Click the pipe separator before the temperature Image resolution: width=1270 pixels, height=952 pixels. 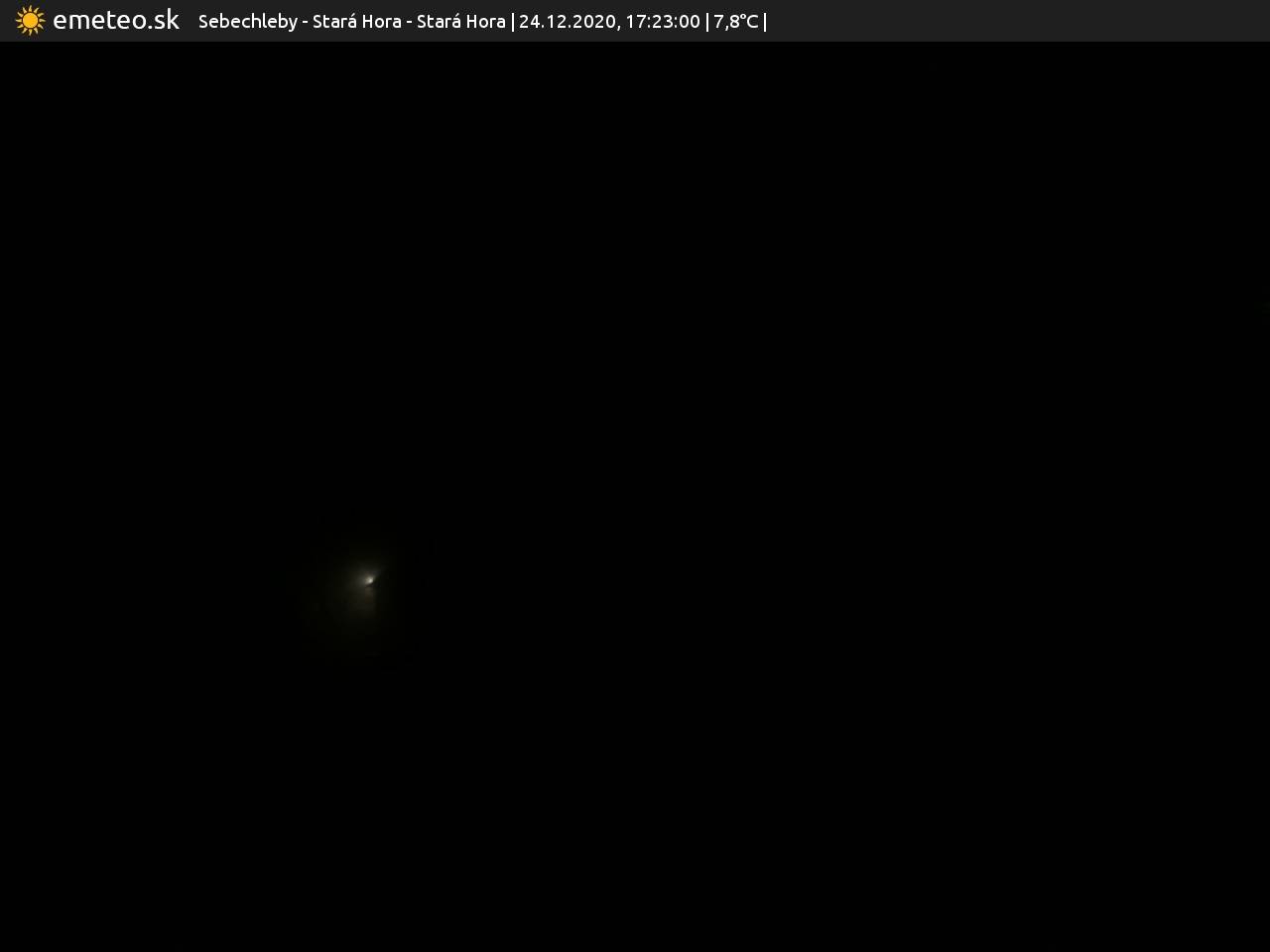pyautogui.click(x=706, y=22)
